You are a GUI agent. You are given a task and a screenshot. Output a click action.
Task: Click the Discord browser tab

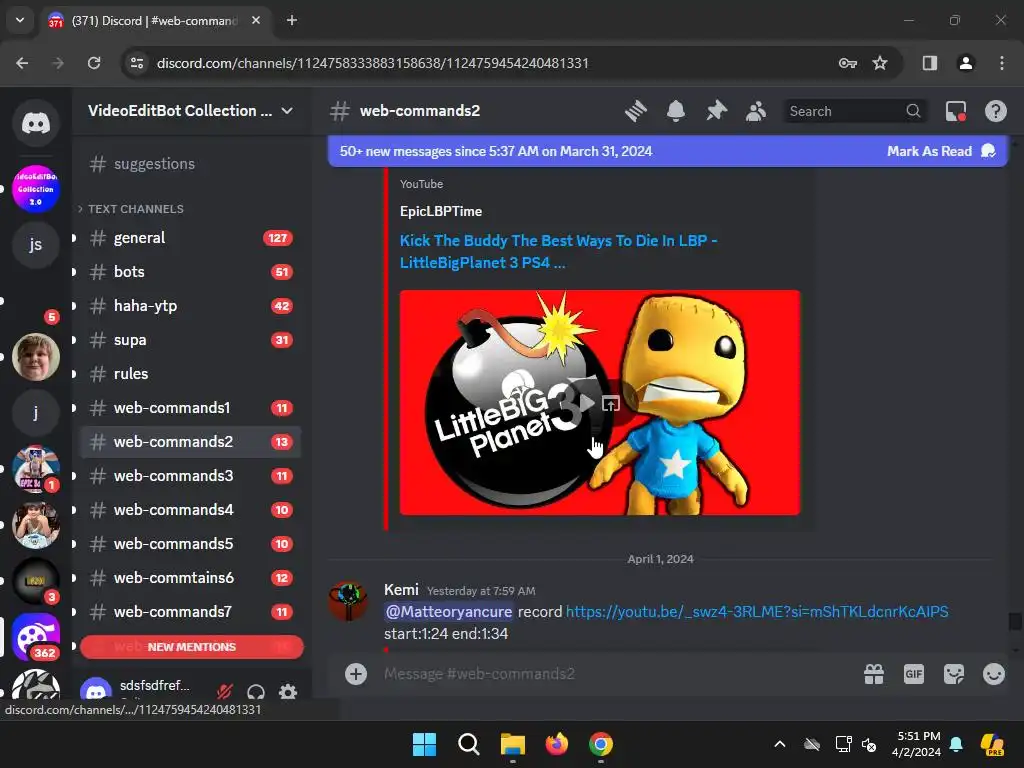(x=154, y=20)
